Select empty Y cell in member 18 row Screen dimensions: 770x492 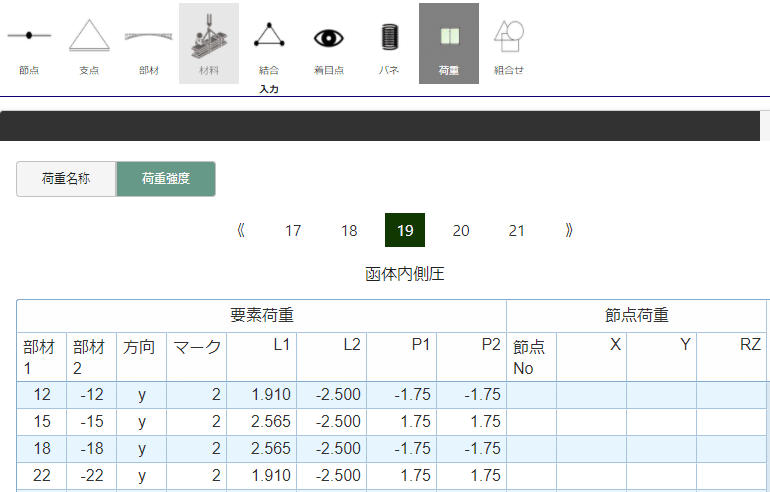point(661,449)
